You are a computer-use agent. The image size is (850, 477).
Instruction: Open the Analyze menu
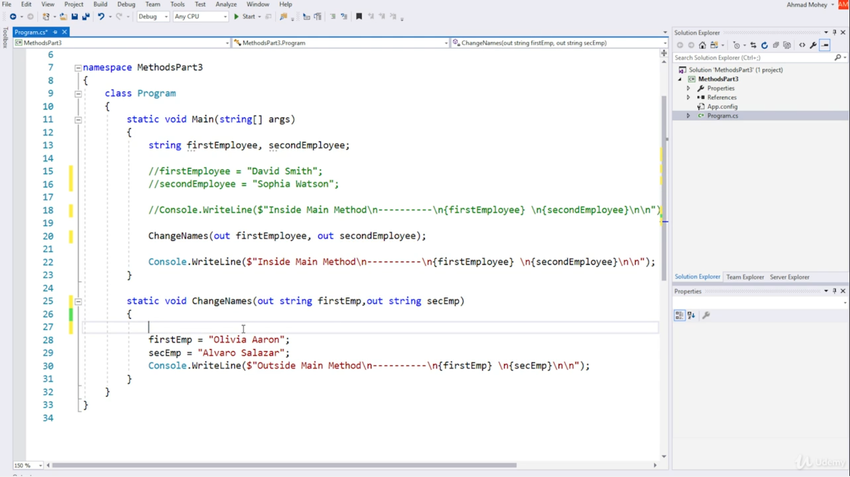tap(226, 4)
